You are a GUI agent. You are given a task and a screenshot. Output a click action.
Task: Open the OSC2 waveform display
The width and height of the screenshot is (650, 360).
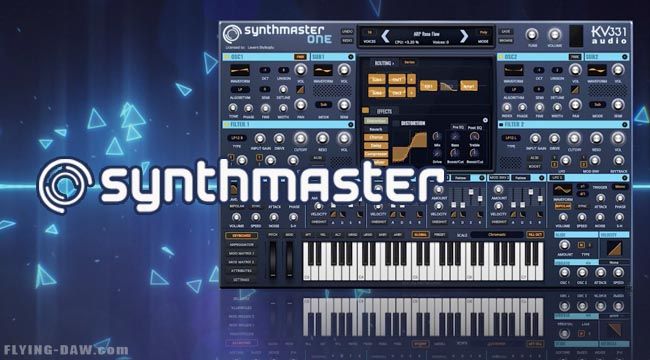(x=514, y=70)
